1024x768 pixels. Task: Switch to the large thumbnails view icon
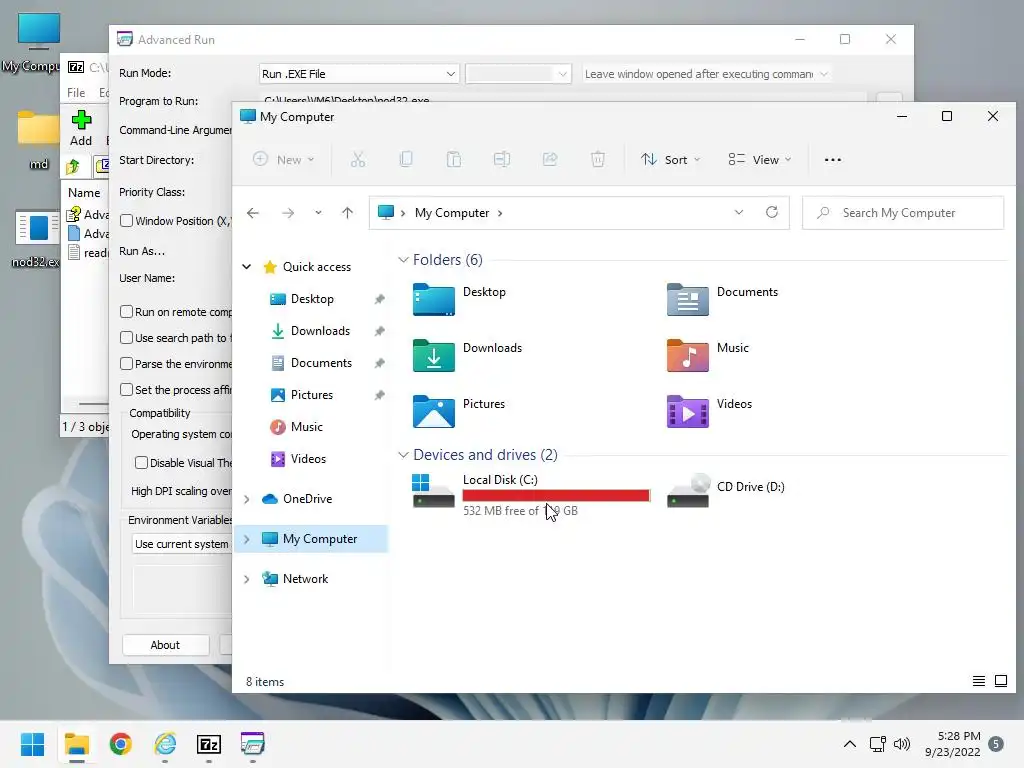pyautogui.click(x=1000, y=681)
